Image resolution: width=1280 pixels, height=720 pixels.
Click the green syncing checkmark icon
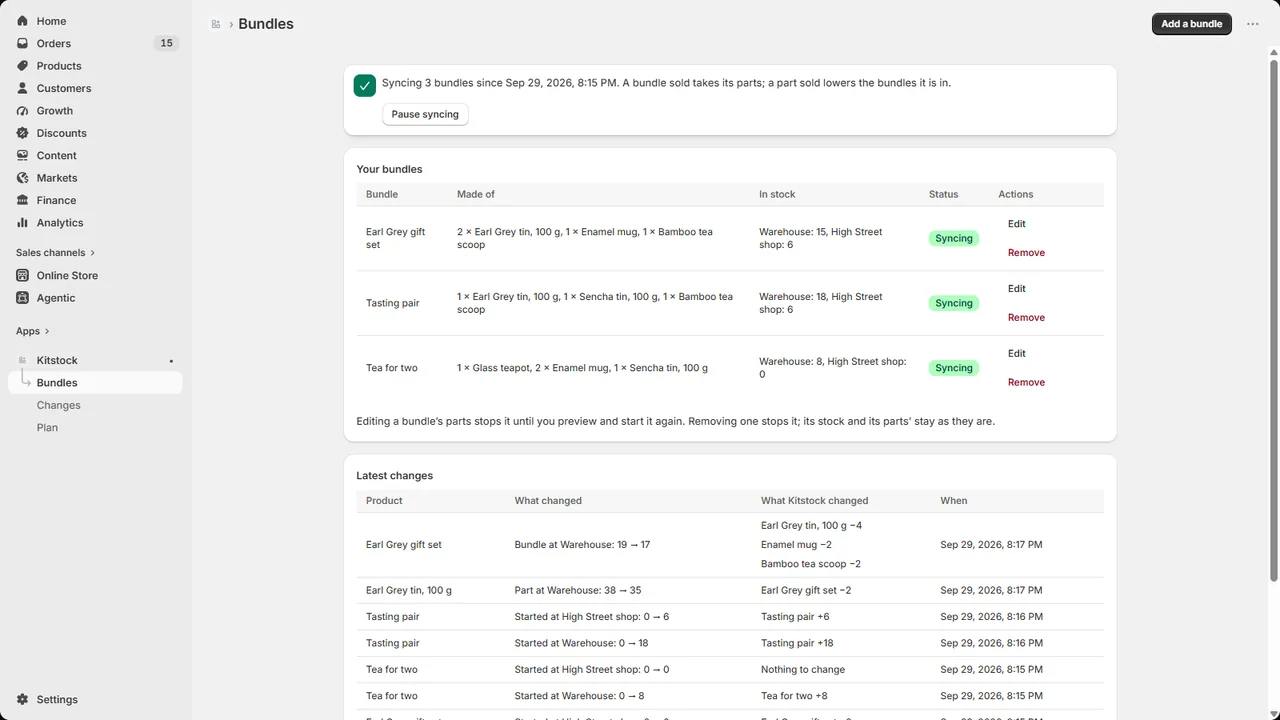click(x=365, y=86)
